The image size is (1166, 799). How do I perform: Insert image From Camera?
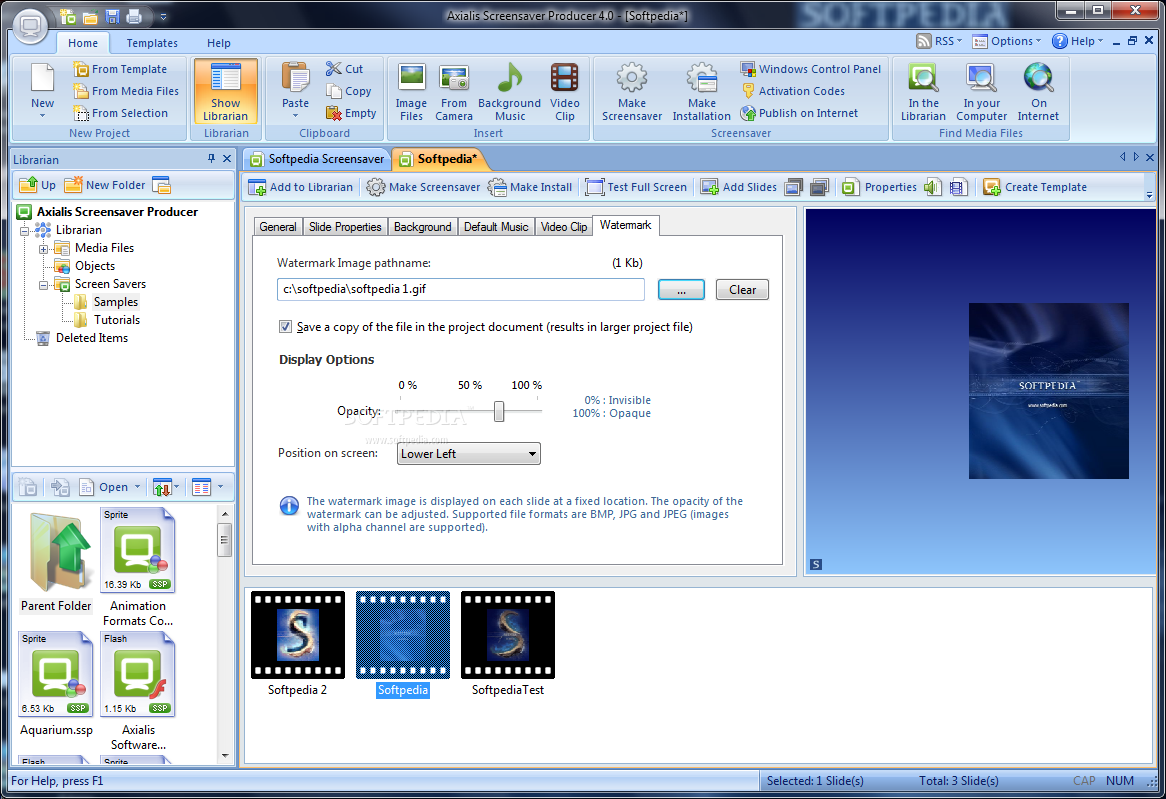pyautogui.click(x=454, y=92)
